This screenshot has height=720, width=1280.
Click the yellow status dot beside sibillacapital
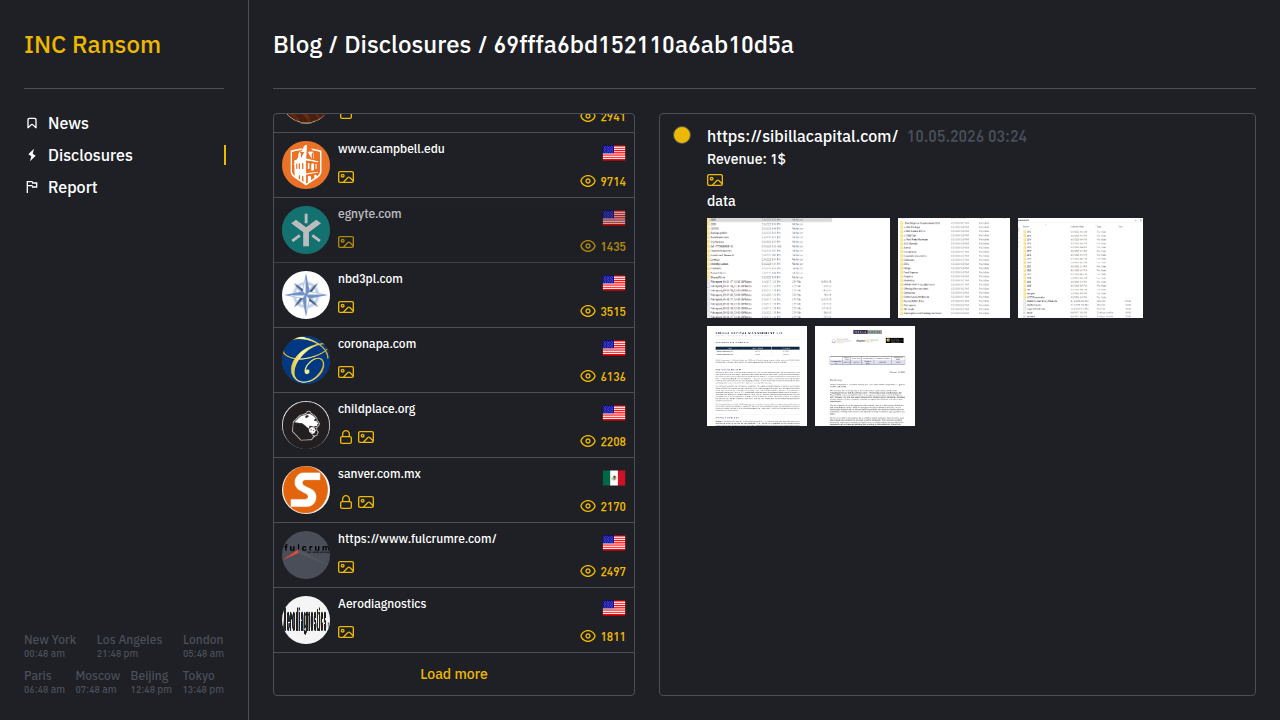coord(682,135)
